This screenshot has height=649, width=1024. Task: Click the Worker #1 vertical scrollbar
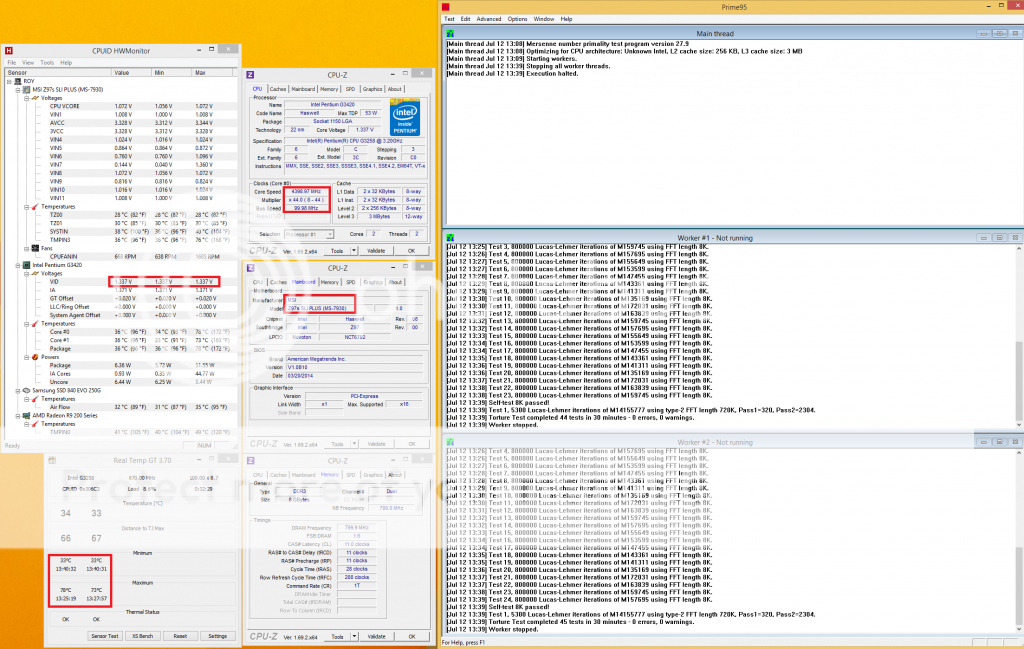[1018, 340]
